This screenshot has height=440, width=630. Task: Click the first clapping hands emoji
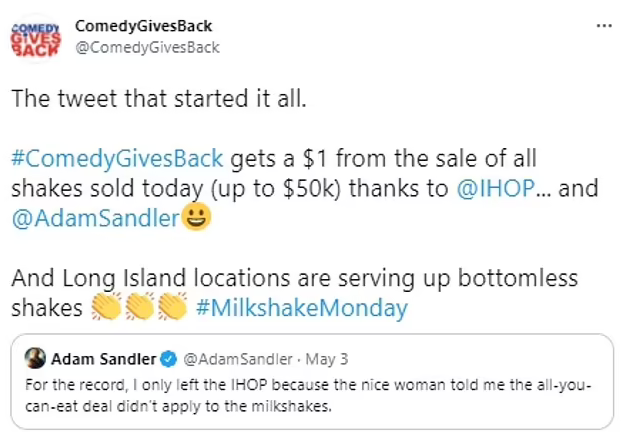click(x=106, y=306)
